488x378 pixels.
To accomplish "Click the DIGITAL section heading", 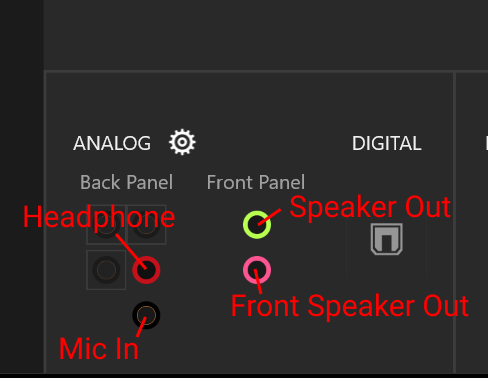I will click(x=387, y=143).
